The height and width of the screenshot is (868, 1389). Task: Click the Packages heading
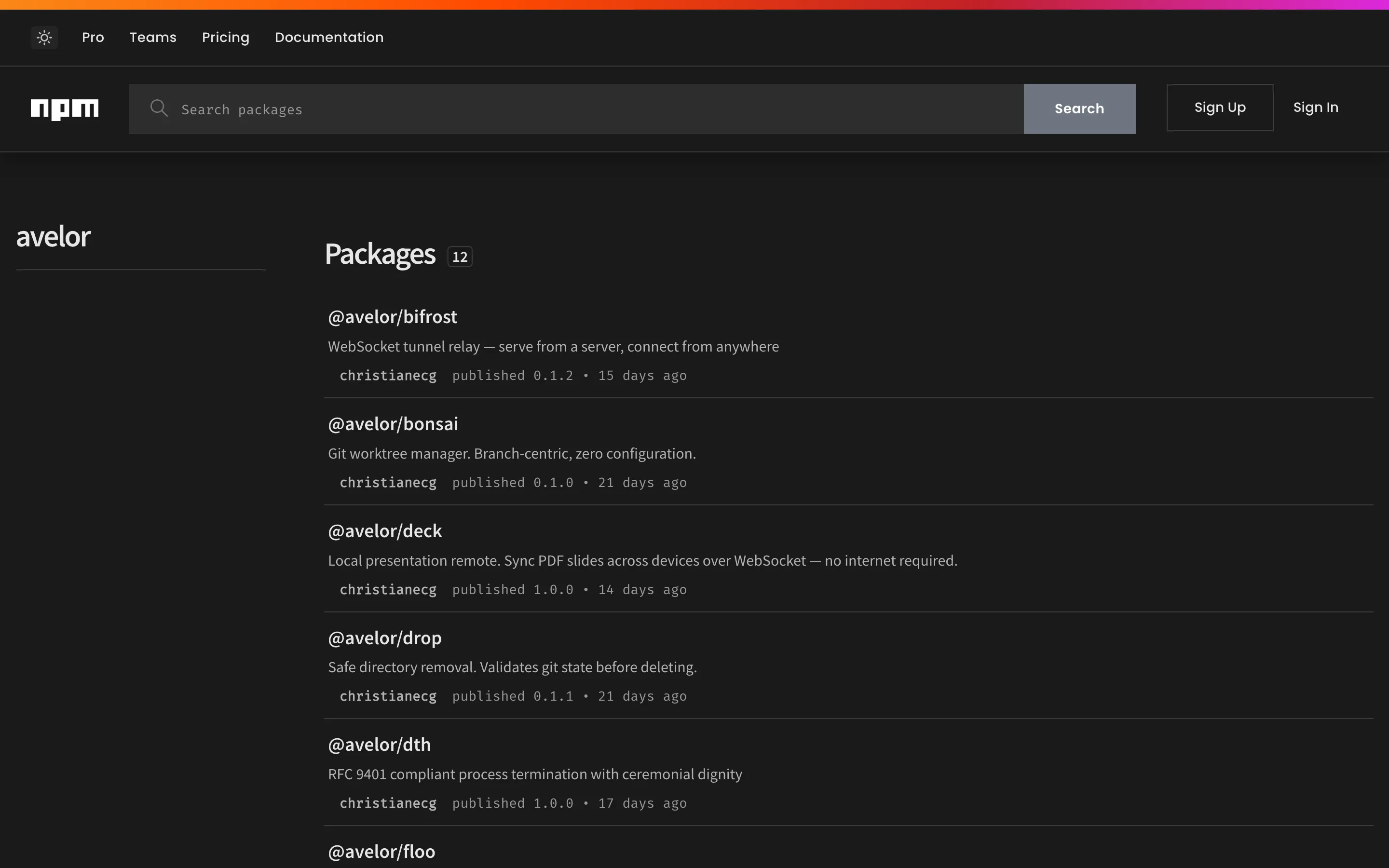(380, 254)
